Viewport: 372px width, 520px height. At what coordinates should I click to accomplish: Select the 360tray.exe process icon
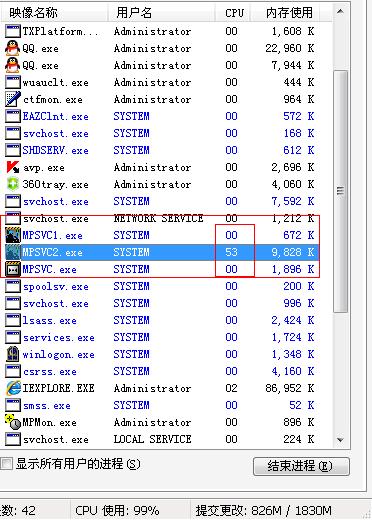13,184
